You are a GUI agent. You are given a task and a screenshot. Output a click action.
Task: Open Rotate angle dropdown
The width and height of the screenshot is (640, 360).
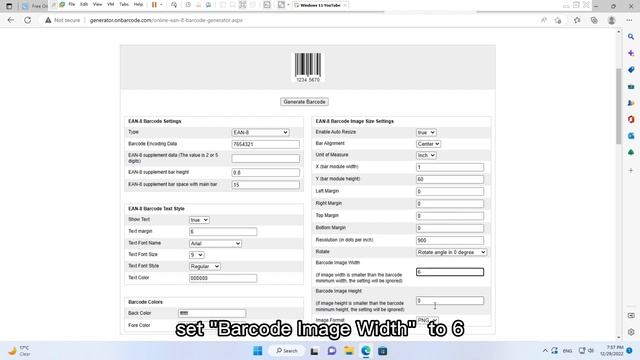coord(451,252)
